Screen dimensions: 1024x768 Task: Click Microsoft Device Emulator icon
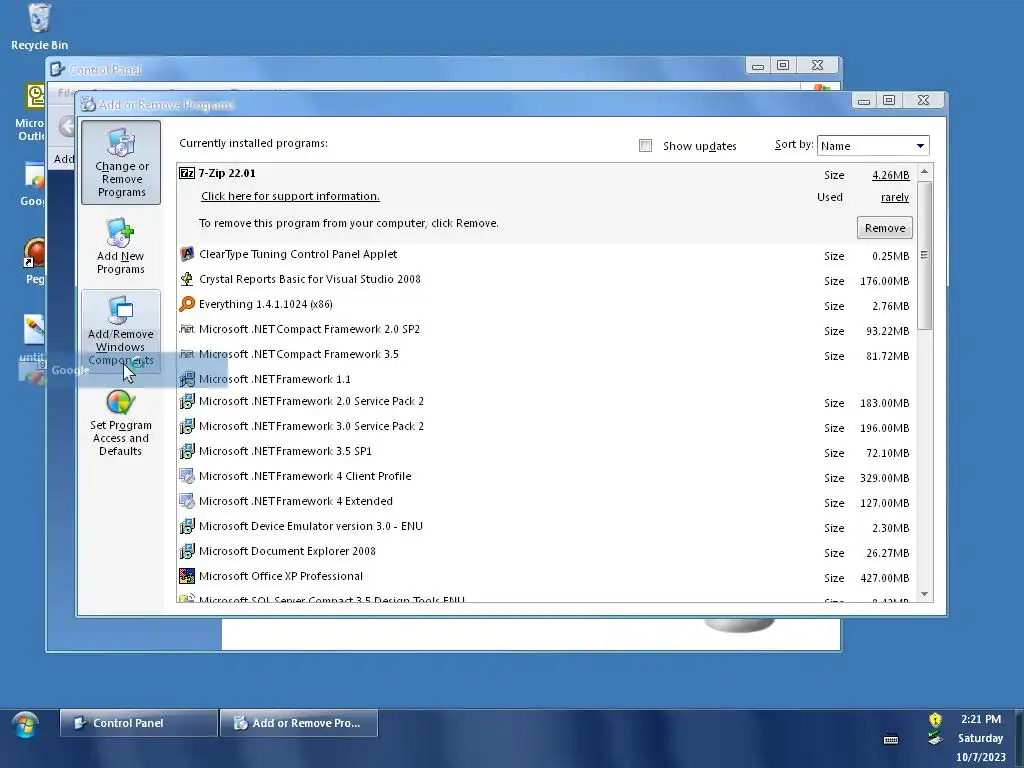[x=187, y=526]
